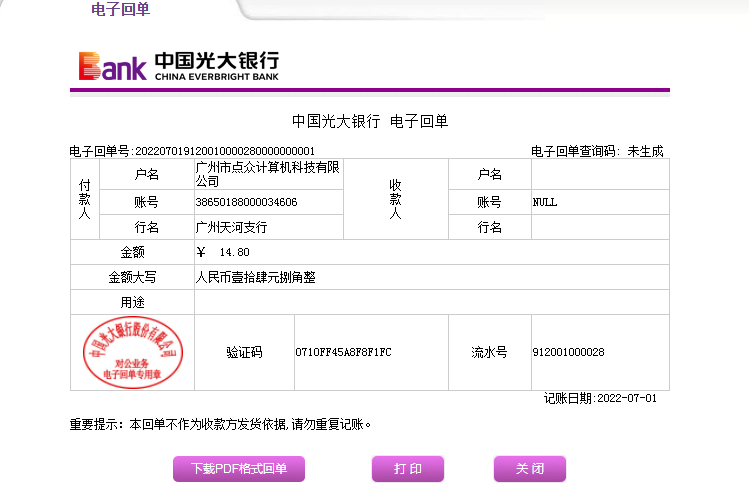Click the serial number 912001000028

pyautogui.click(x=568, y=352)
